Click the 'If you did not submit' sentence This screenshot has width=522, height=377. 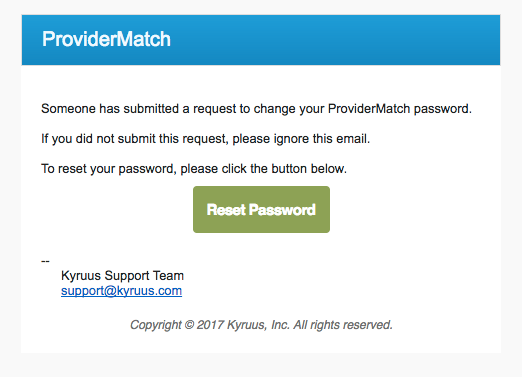click(206, 139)
